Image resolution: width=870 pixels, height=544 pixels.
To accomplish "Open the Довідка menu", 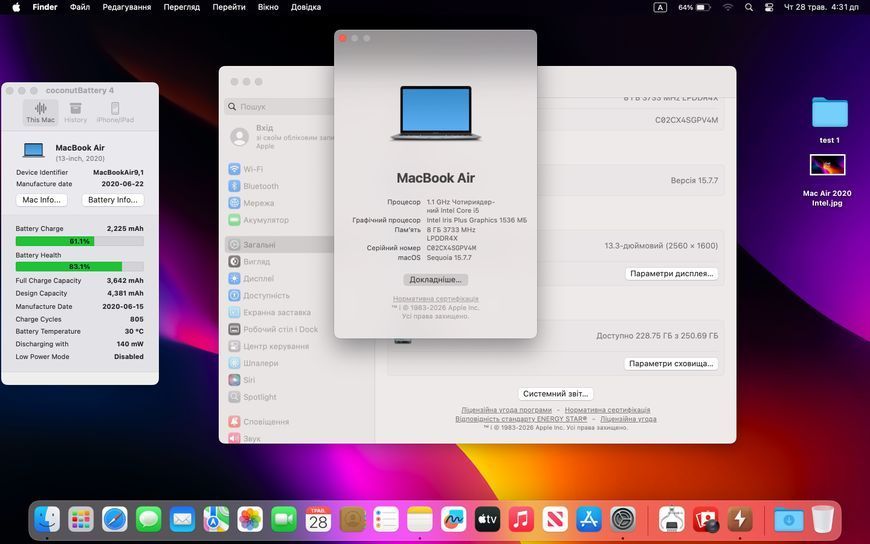I will tap(306, 7).
